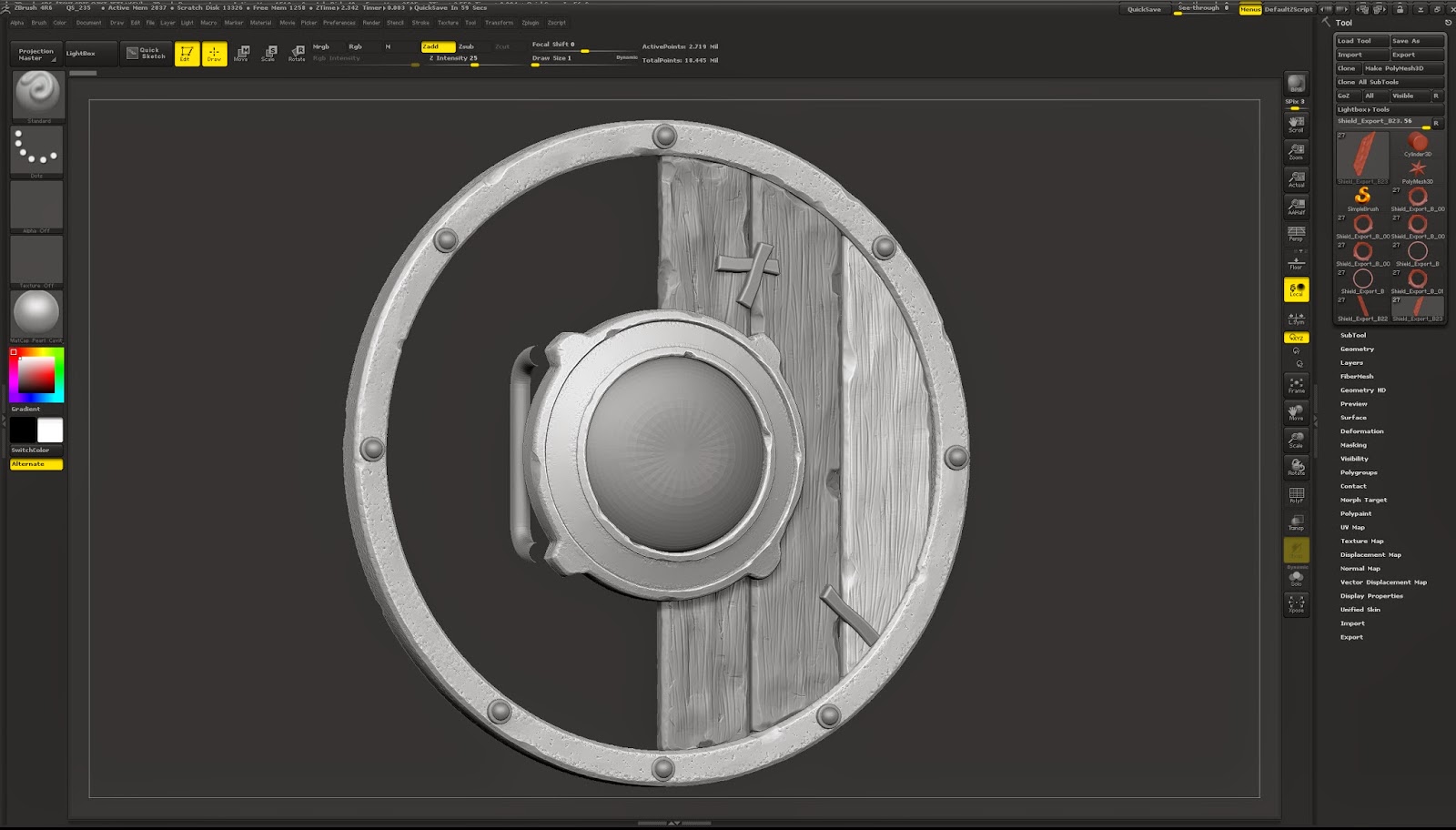Select the Shield_Export_B22 tool thumbnail

[x=1362, y=305]
